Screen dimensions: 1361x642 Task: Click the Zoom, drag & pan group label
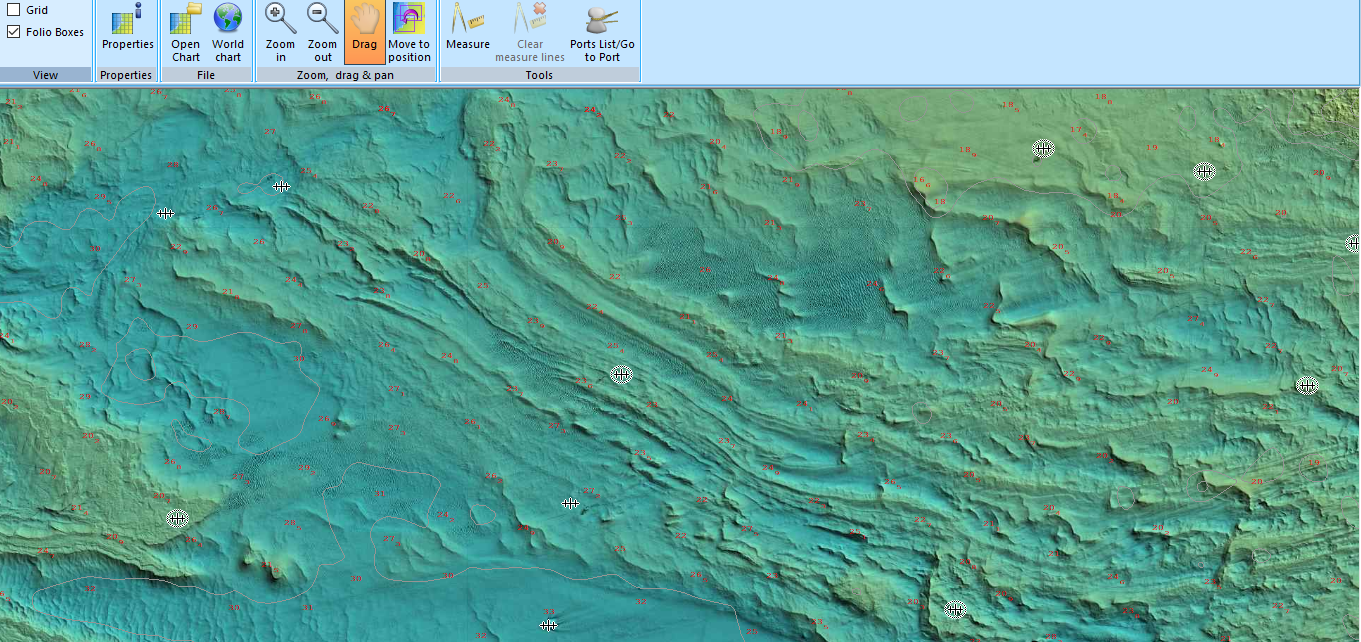point(346,74)
